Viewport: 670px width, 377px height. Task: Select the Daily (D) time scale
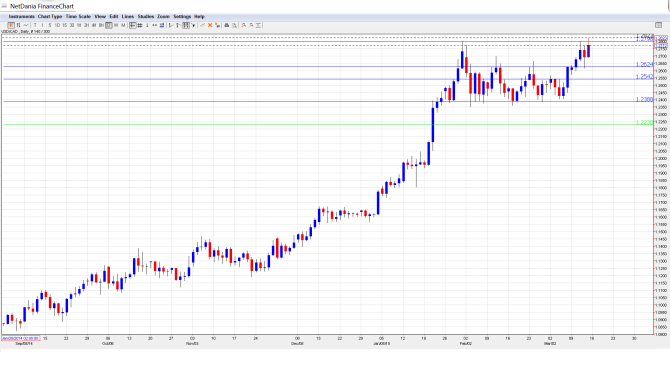(109, 26)
